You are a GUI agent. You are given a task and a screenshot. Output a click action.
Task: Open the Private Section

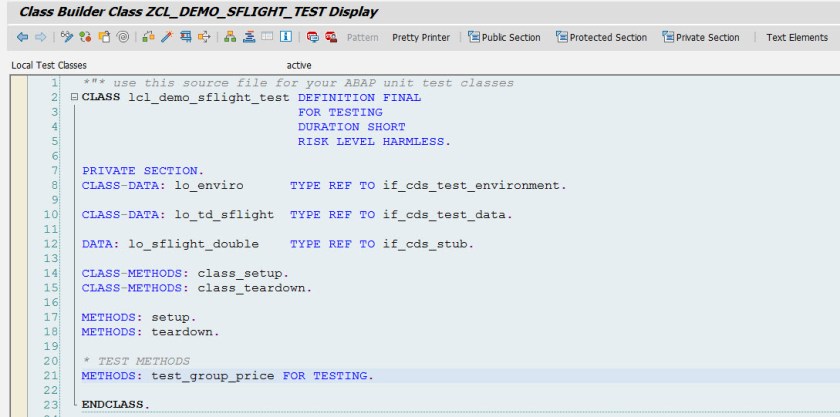[701, 38]
